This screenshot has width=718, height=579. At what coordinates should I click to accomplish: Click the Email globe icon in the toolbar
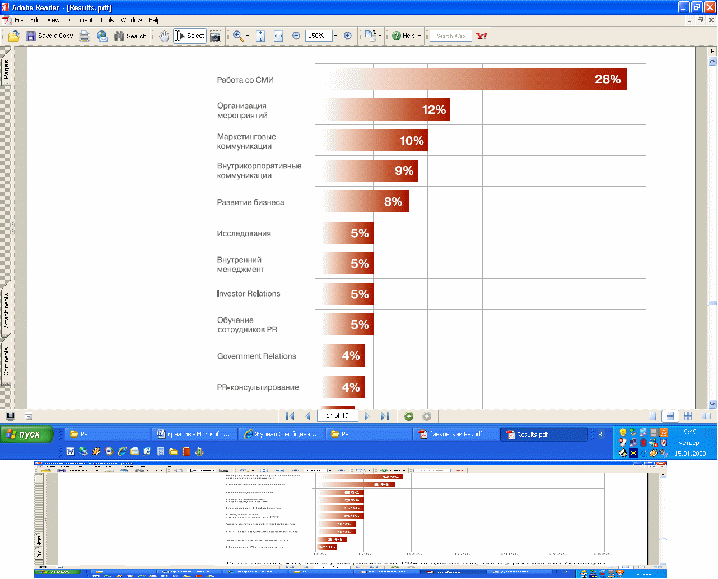click(x=102, y=36)
